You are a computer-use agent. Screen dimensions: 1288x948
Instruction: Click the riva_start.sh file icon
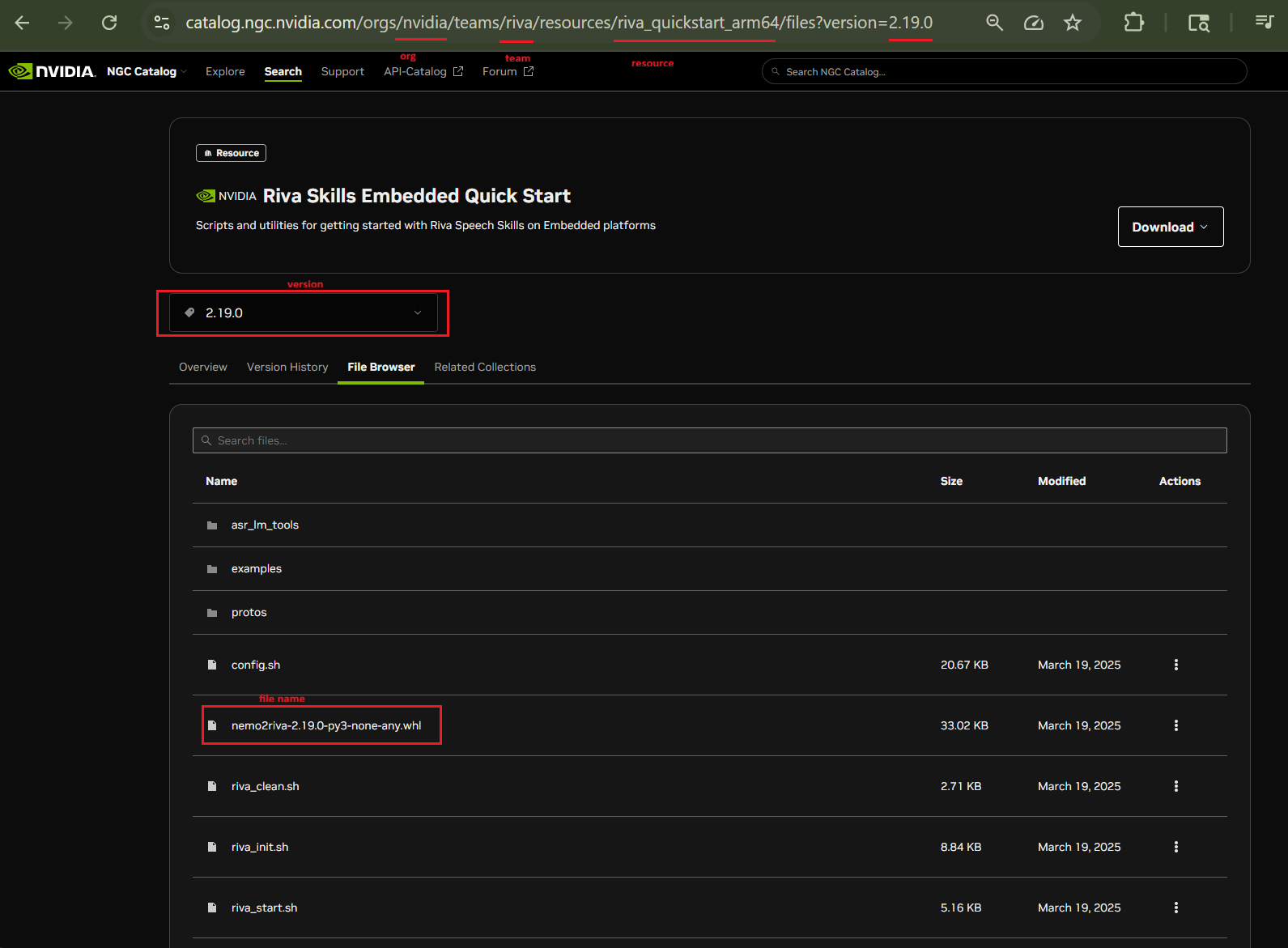click(x=212, y=908)
